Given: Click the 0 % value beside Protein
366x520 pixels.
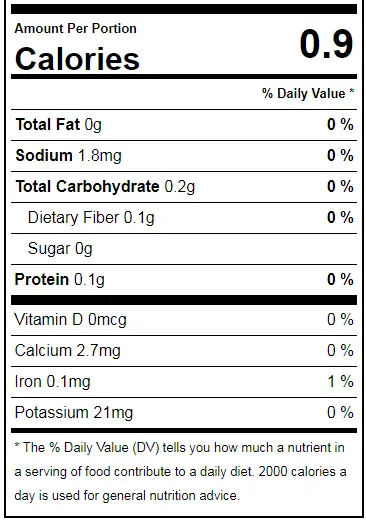Looking at the screenshot, I should pos(340,279).
